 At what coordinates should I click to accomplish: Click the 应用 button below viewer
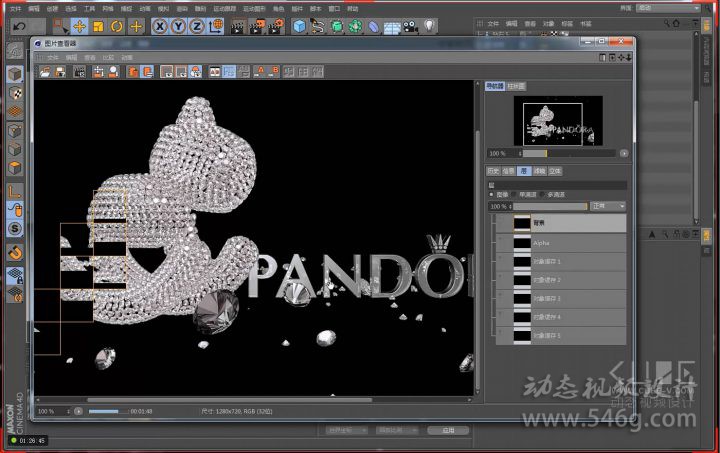(x=448, y=431)
